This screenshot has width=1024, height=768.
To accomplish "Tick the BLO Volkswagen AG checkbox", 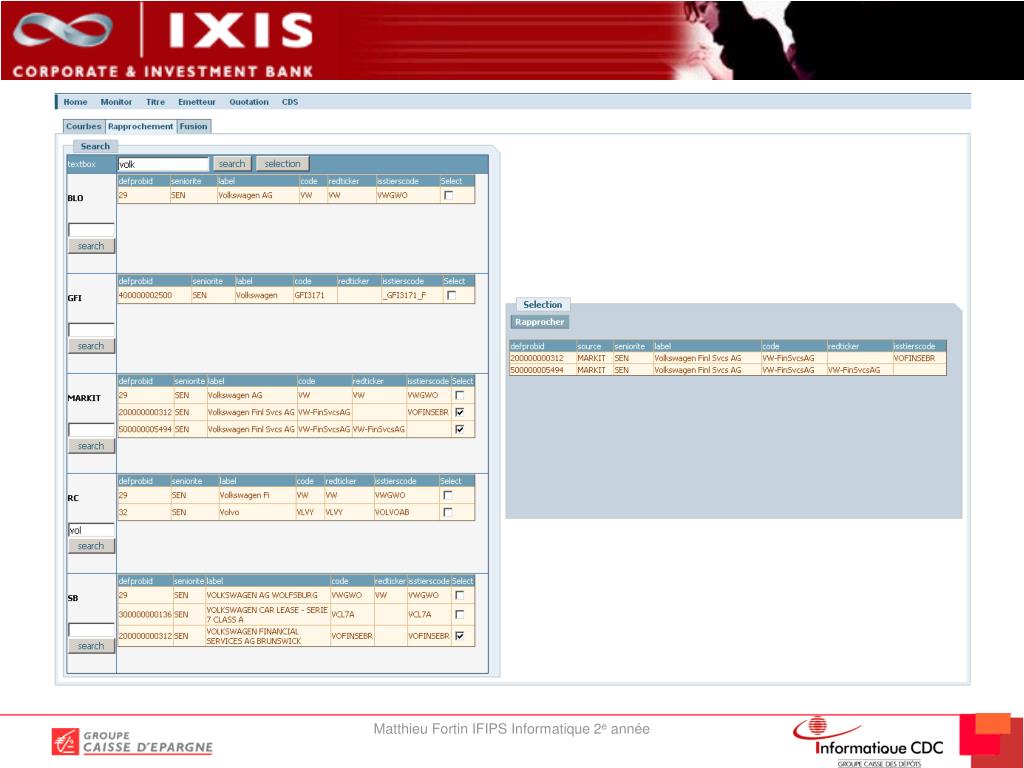I will (449, 195).
